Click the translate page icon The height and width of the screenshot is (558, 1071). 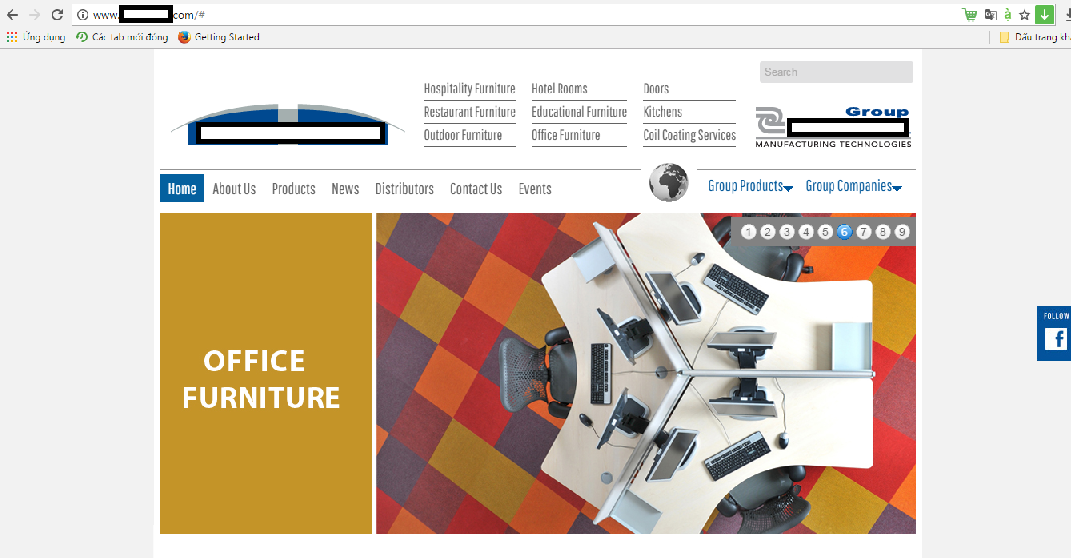pos(991,15)
